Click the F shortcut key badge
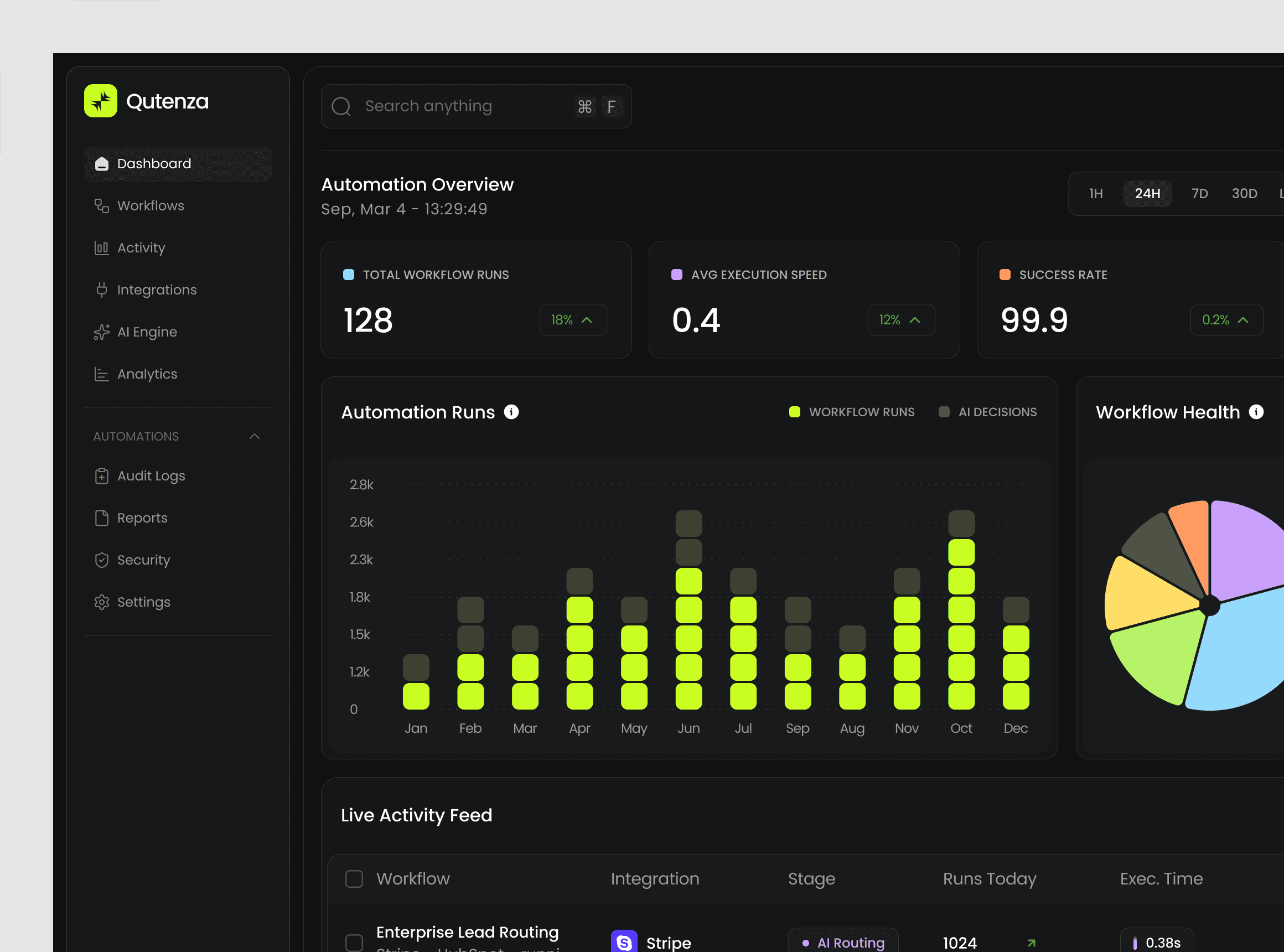The image size is (1284, 952). tap(612, 107)
